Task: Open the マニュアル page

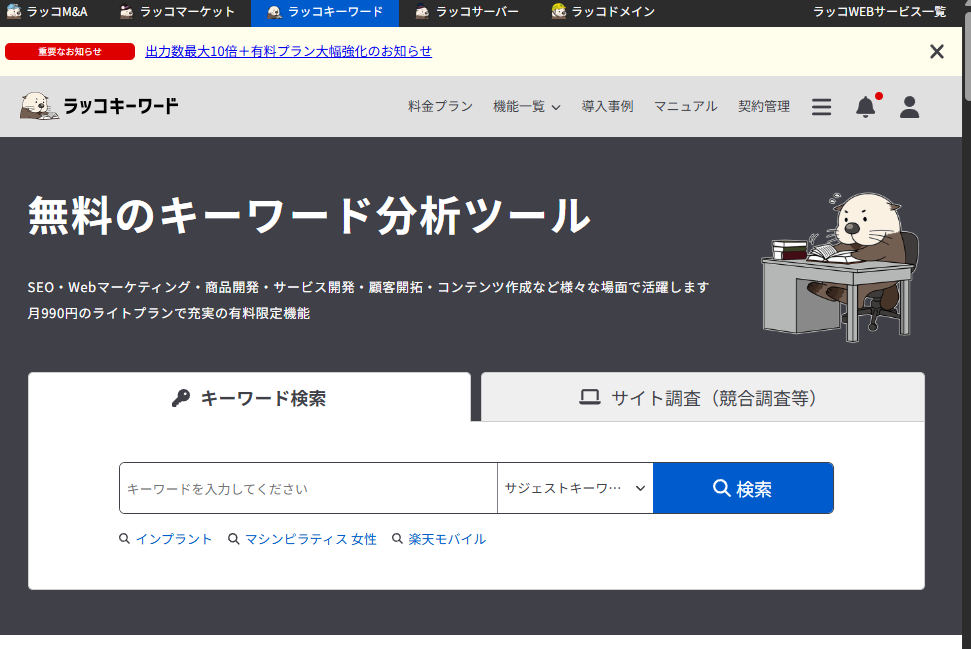Action: (686, 107)
